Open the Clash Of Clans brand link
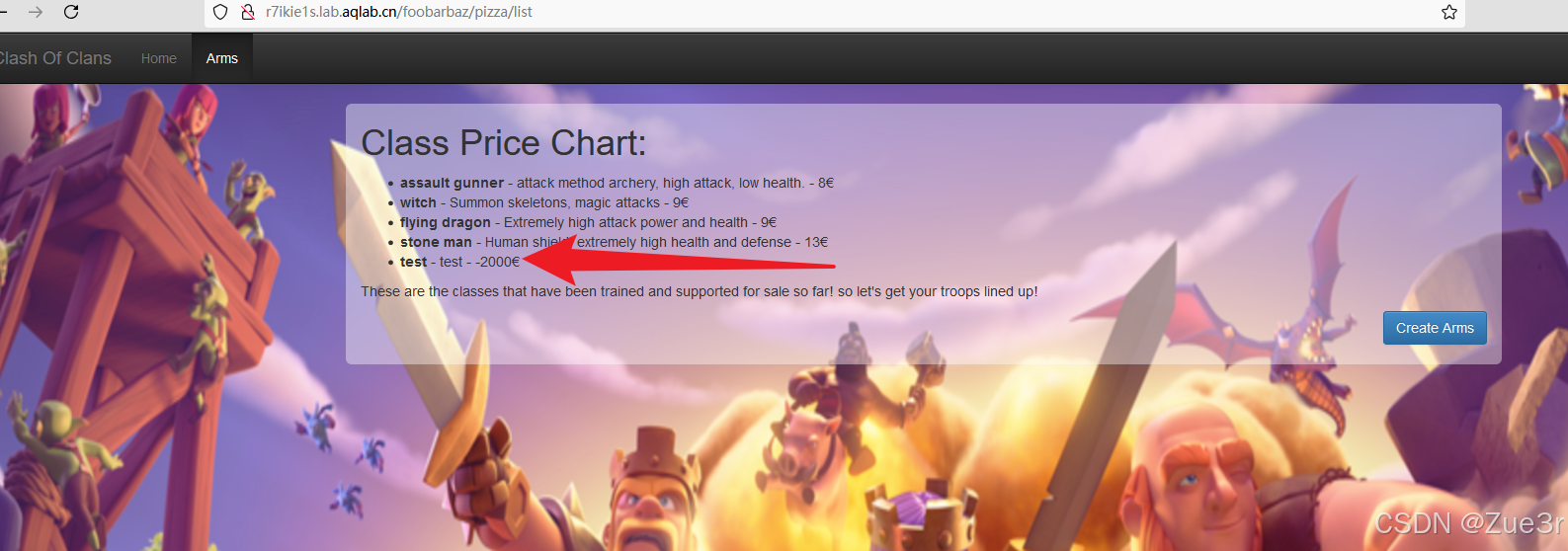The height and width of the screenshot is (551, 1568). click(x=54, y=58)
